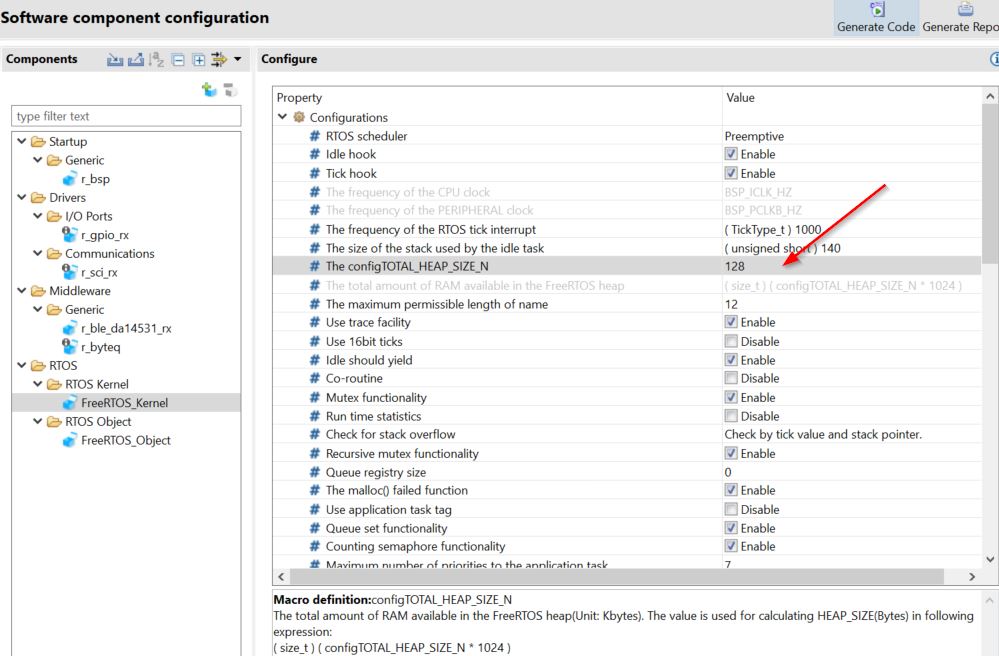Toggle the malloc() failed function checkbox
Screen dimensions: 999x656
click(x=731, y=490)
